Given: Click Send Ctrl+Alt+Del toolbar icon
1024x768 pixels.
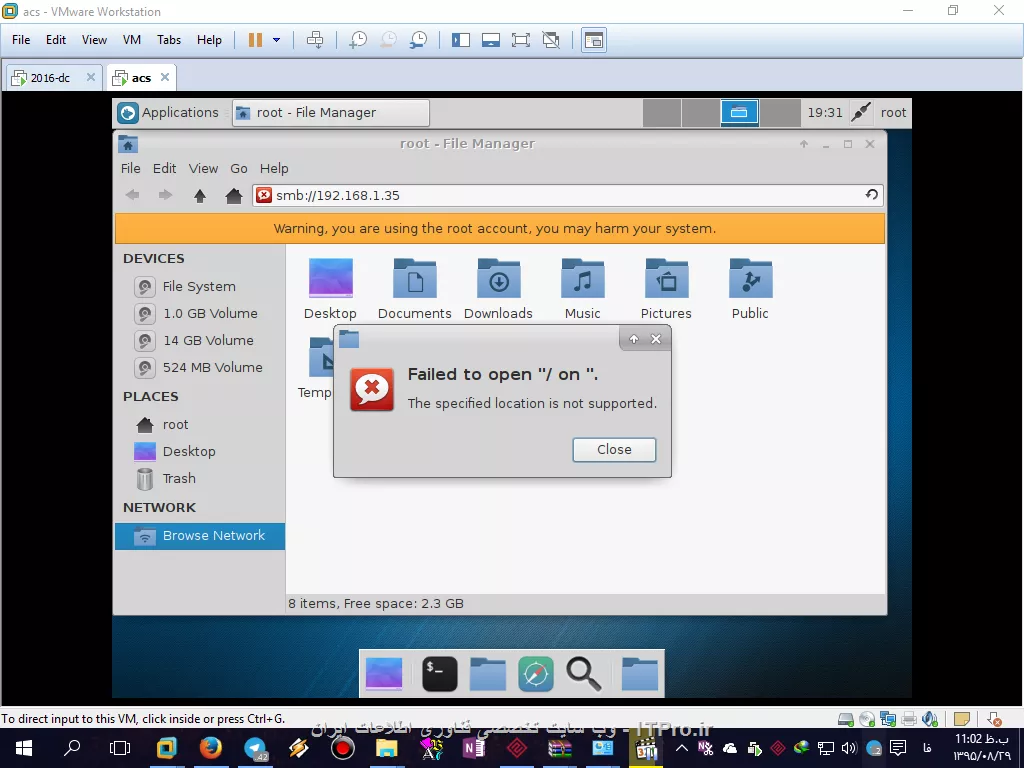Looking at the screenshot, I should [x=315, y=40].
